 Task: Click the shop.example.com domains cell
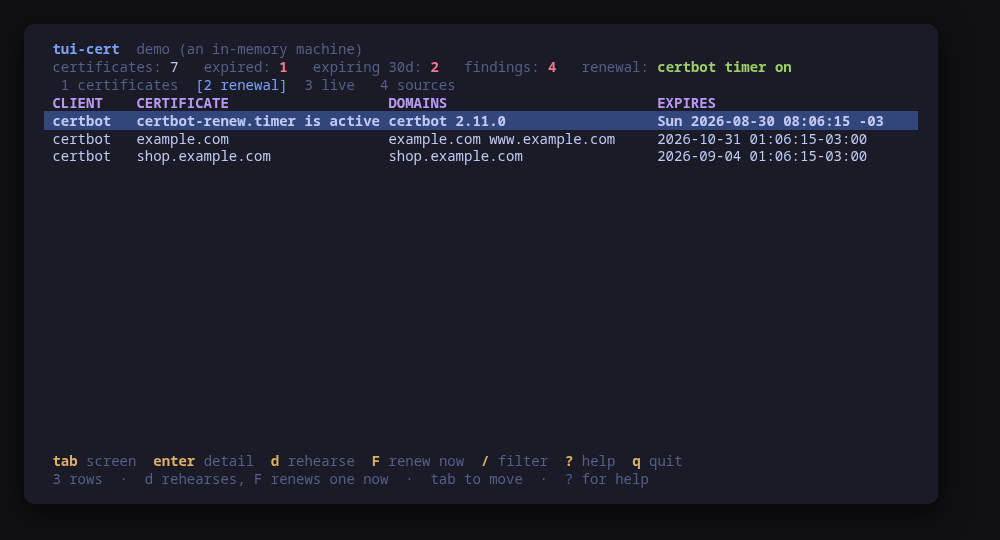(x=455, y=156)
